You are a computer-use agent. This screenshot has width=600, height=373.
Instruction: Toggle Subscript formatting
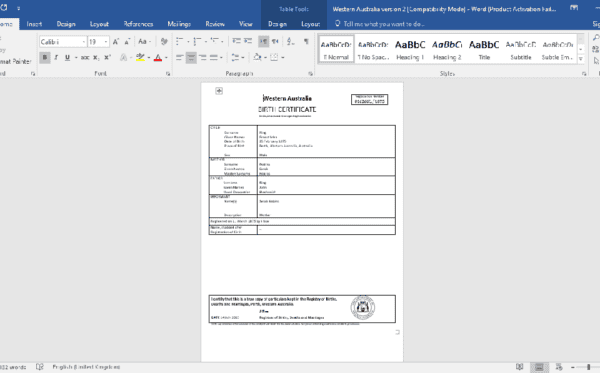(96, 57)
